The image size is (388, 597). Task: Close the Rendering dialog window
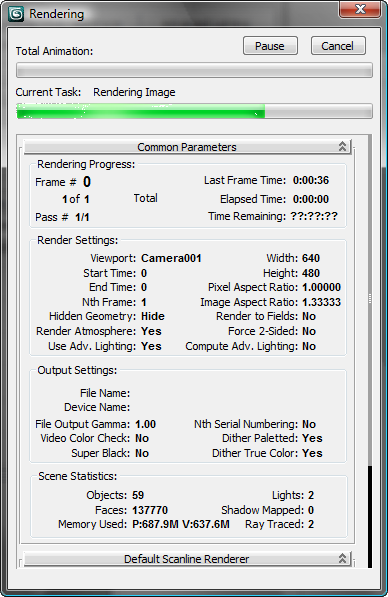[360, 9]
